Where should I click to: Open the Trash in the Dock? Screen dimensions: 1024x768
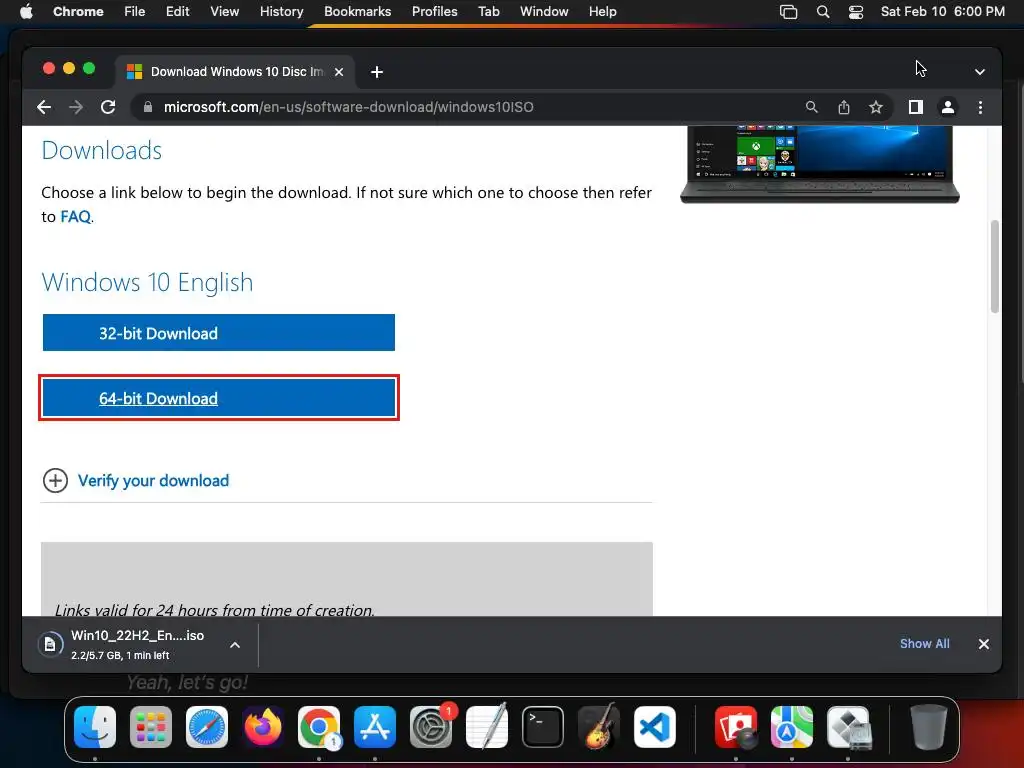click(x=928, y=727)
